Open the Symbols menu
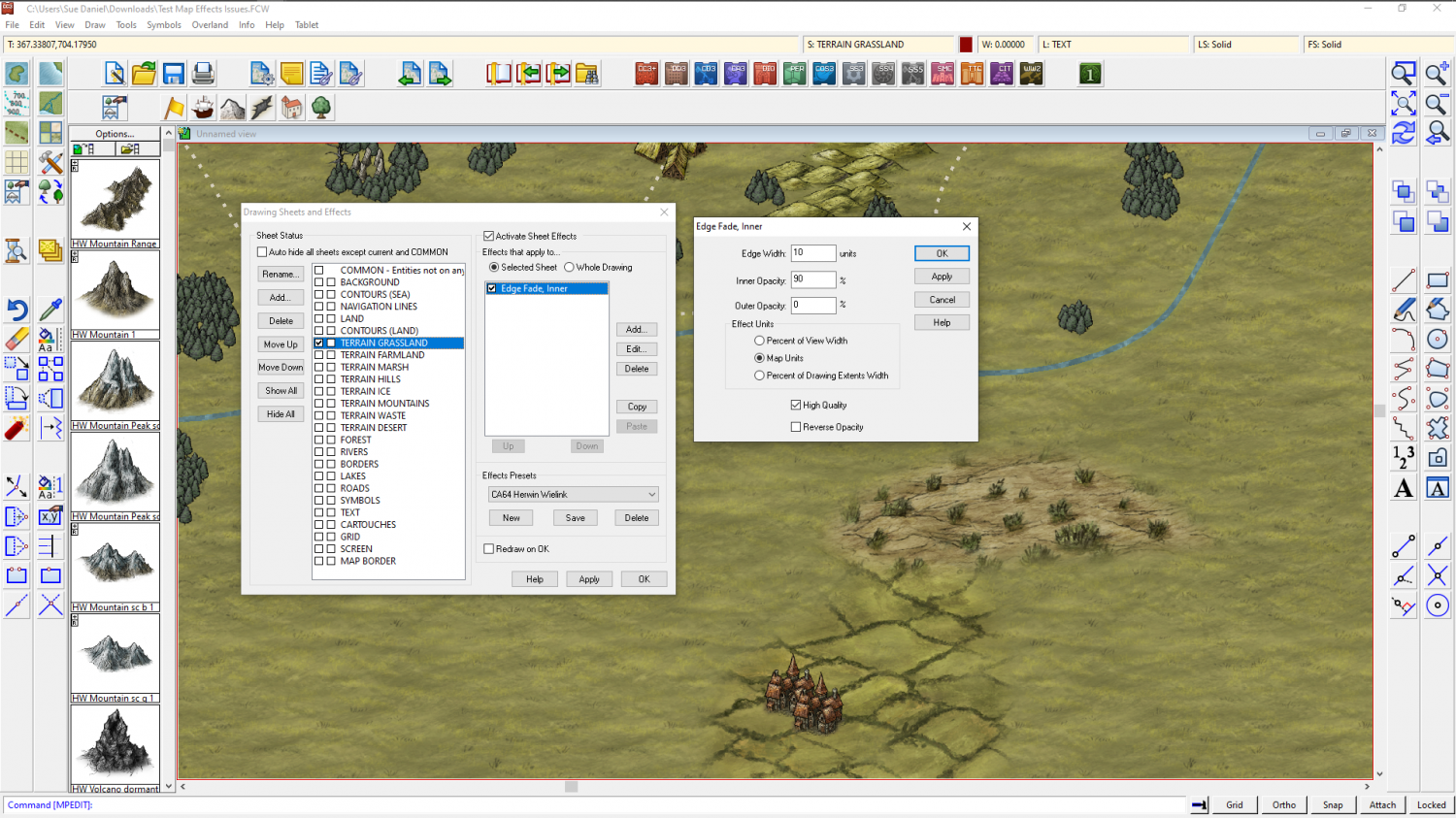The height and width of the screenshot is (818, 1456). click(164, 25)
